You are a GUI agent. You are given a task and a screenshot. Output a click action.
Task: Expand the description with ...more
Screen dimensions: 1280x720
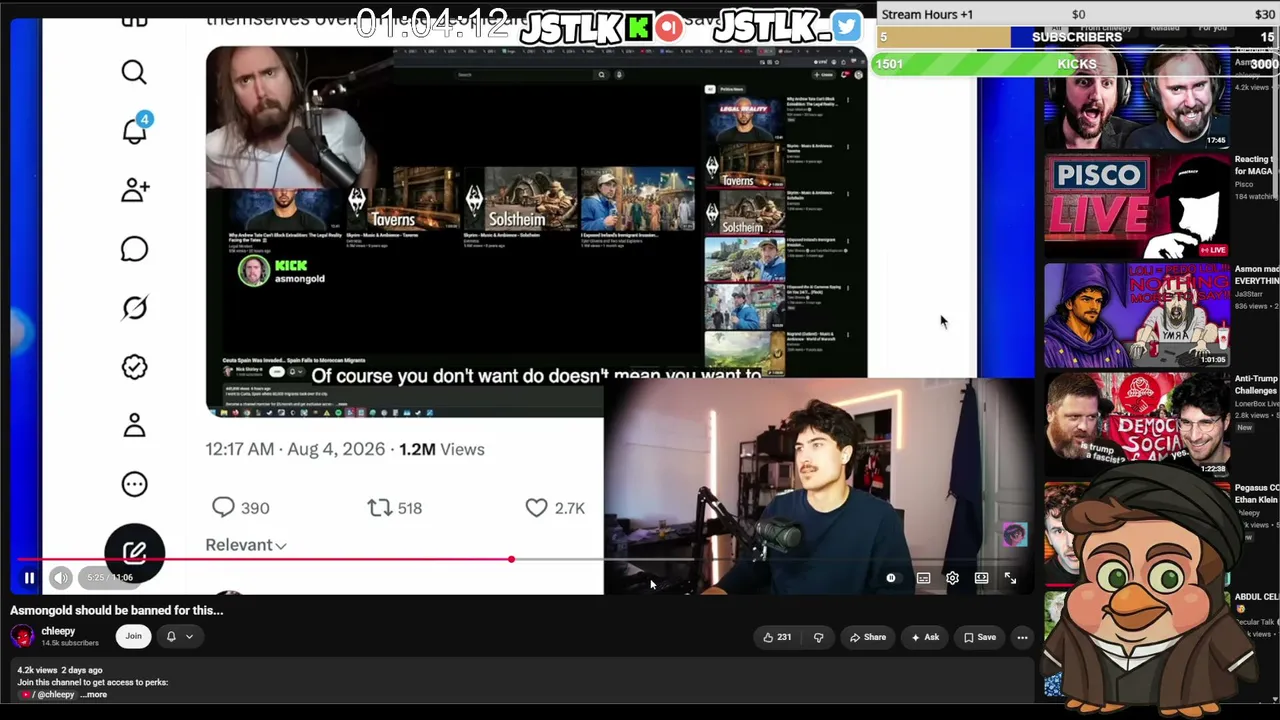pyautogui.click(x=94, y=694)
